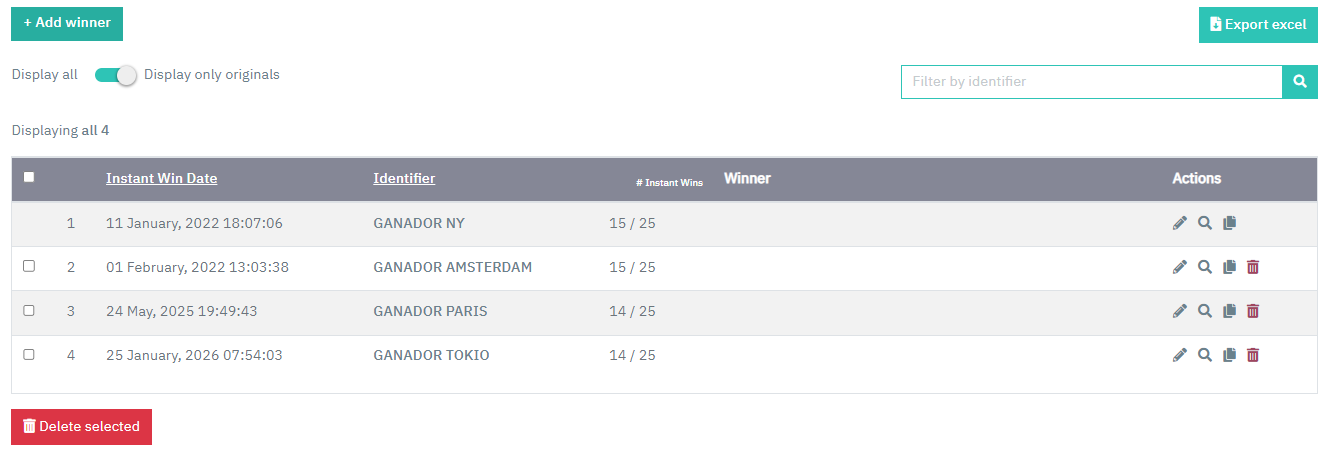Edit the GANADOR PARIS row
This screenshot has height=457, width=1323.
point(1179,311)
